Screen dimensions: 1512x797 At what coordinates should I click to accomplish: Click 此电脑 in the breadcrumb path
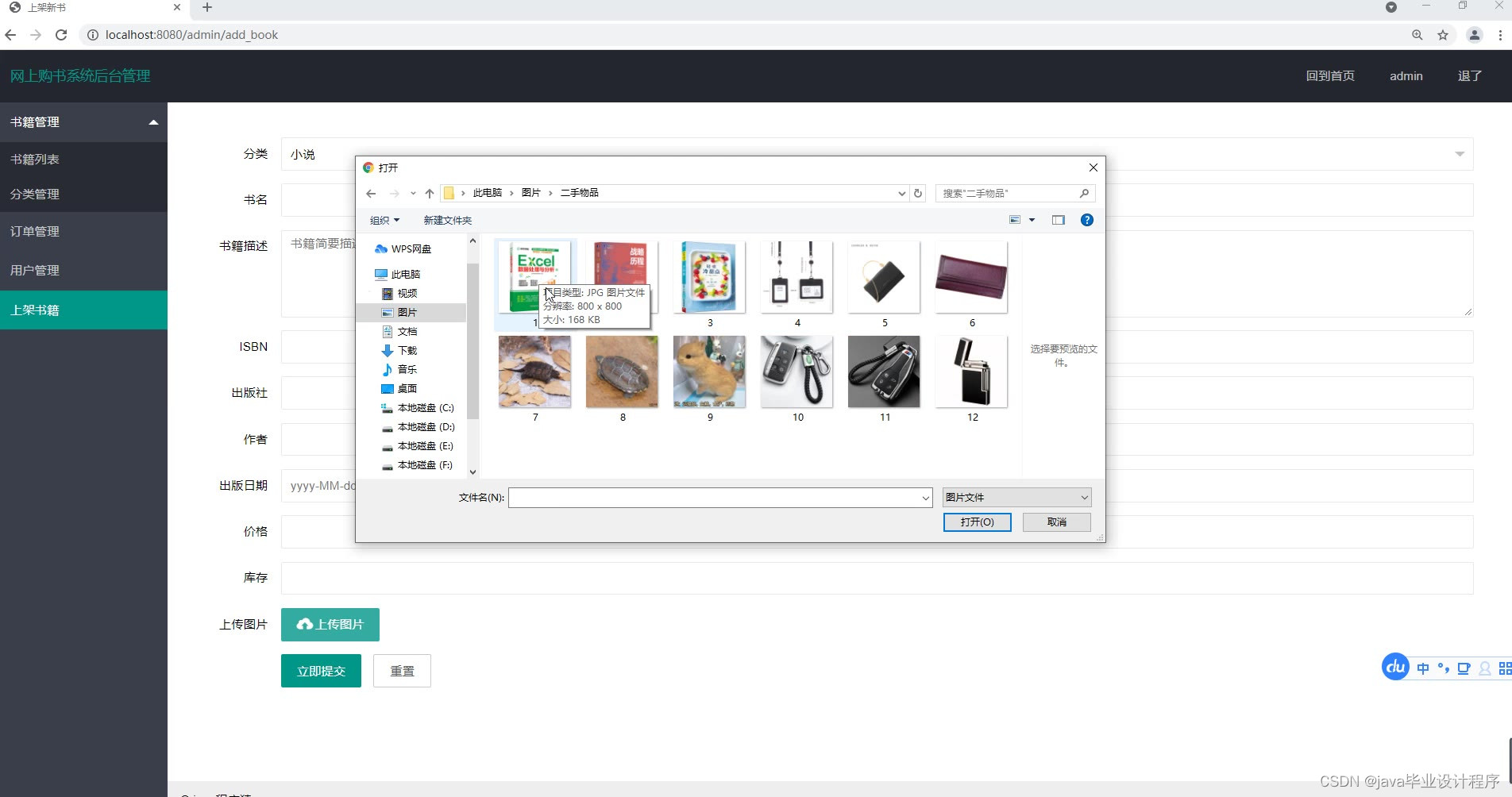pyautogui.click(x=488, y=193)
